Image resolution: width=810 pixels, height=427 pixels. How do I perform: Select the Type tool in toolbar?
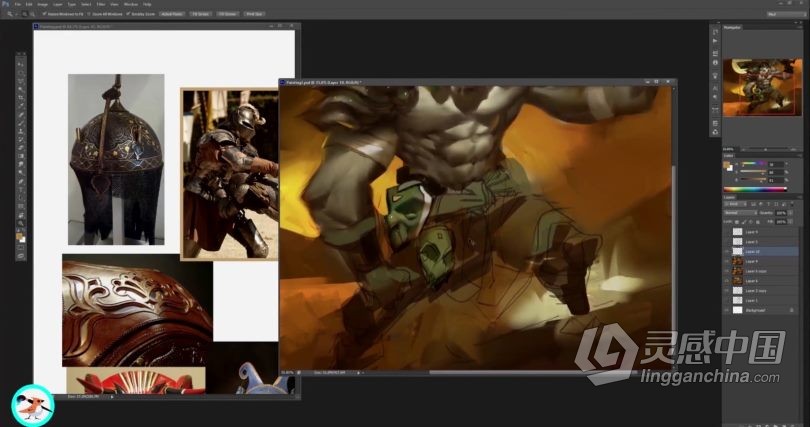coord(21,190)
